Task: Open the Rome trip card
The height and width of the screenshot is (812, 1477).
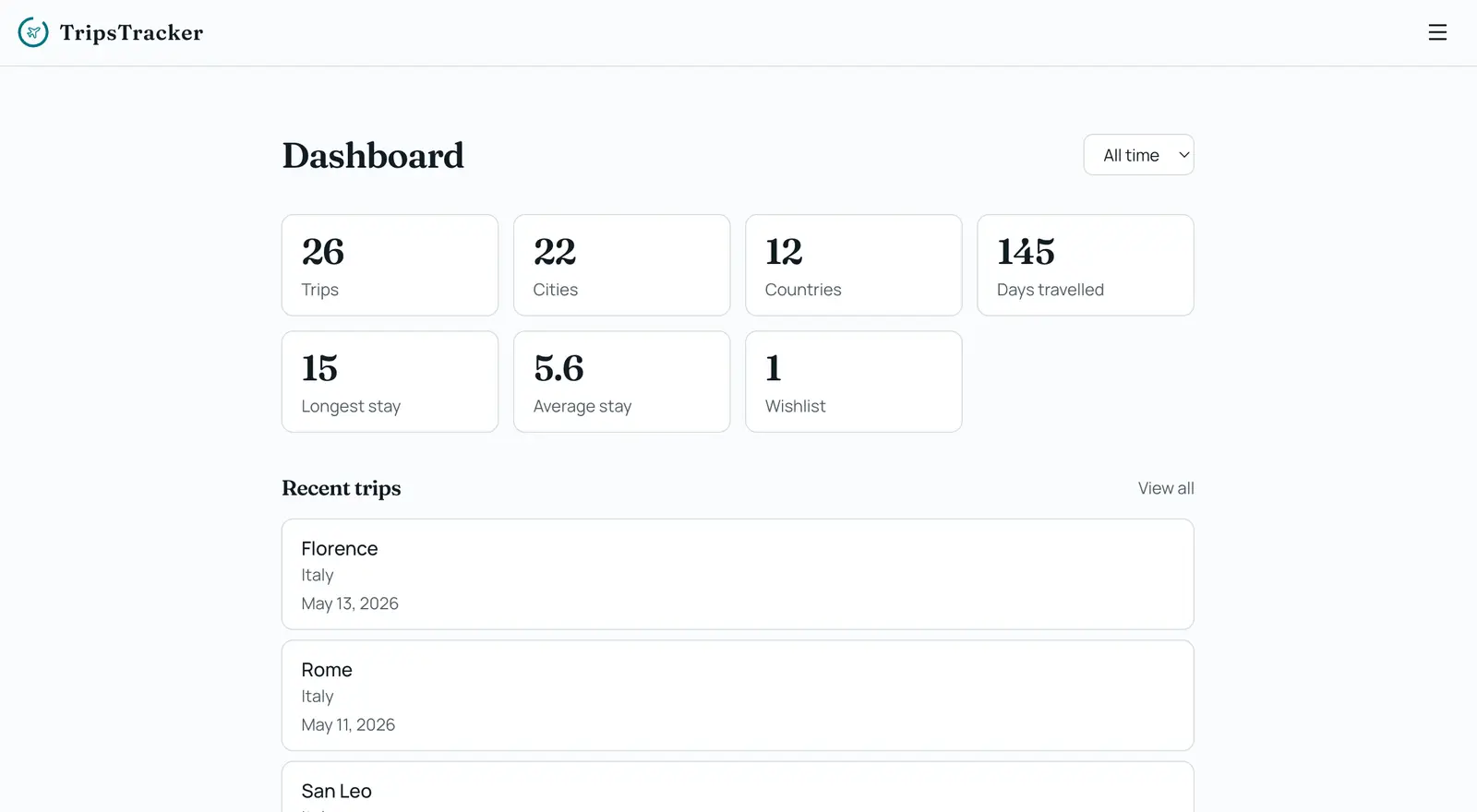Action: [738, 696]
